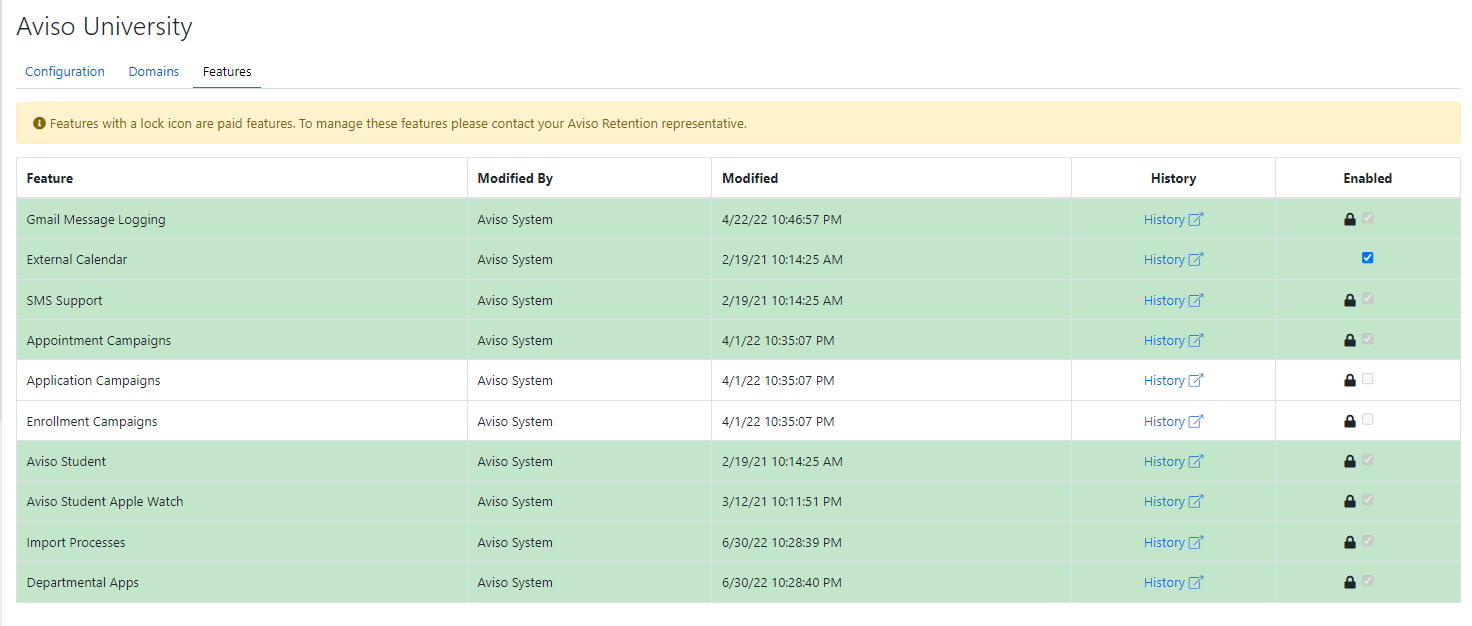
Task: Click the lock icon in Import Processes row
Action: pyautogui.click(x=1350, y=542)
